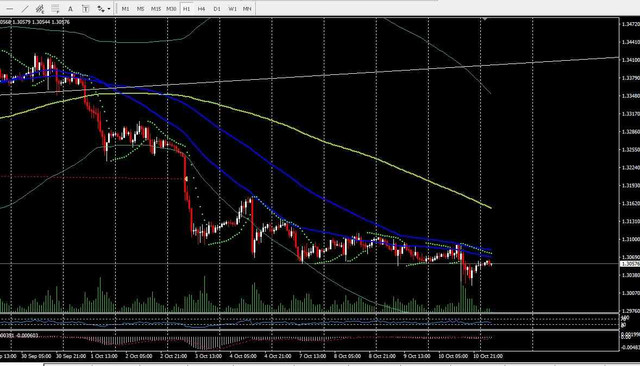The image size is (640, 366).
Task: Select the equidistant channel tool
Action: [40, 9]
